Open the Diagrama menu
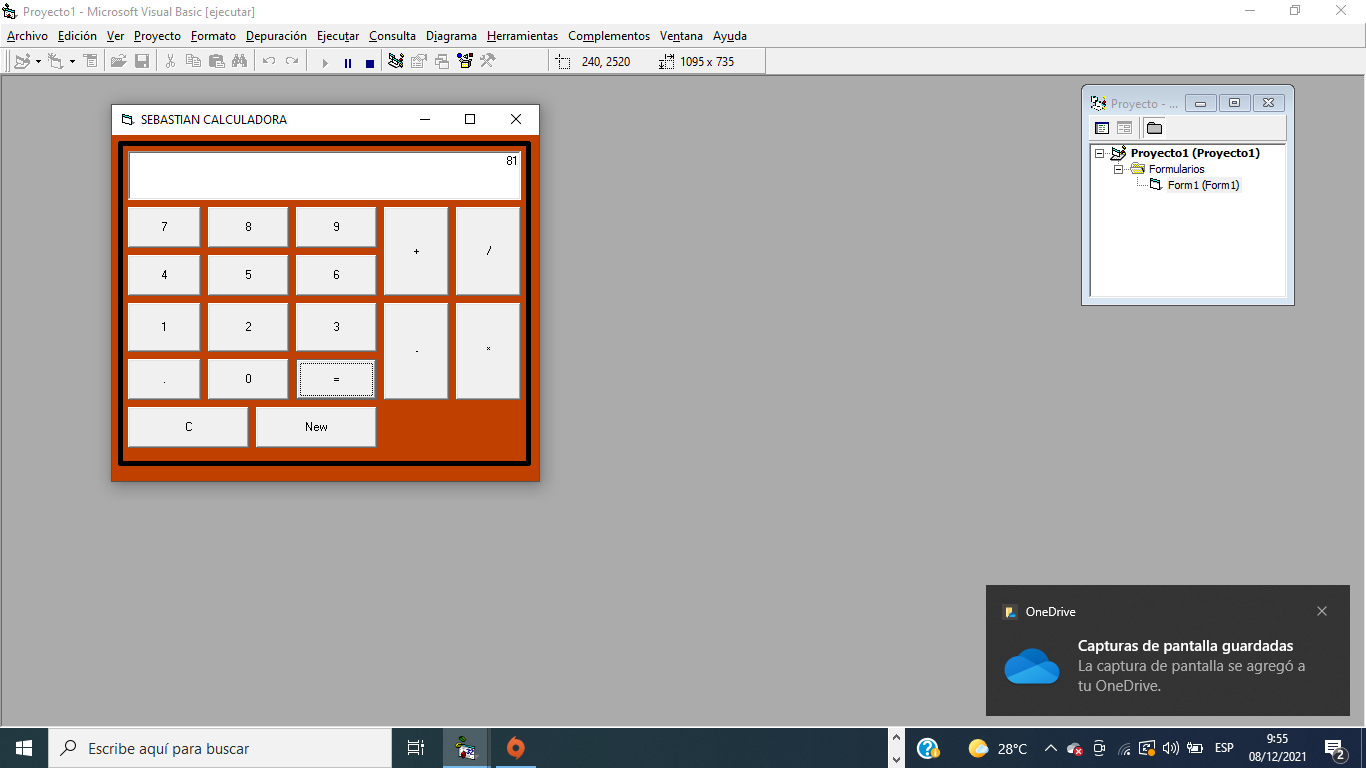Screen dimensions: 1366x768 [451, 36]
